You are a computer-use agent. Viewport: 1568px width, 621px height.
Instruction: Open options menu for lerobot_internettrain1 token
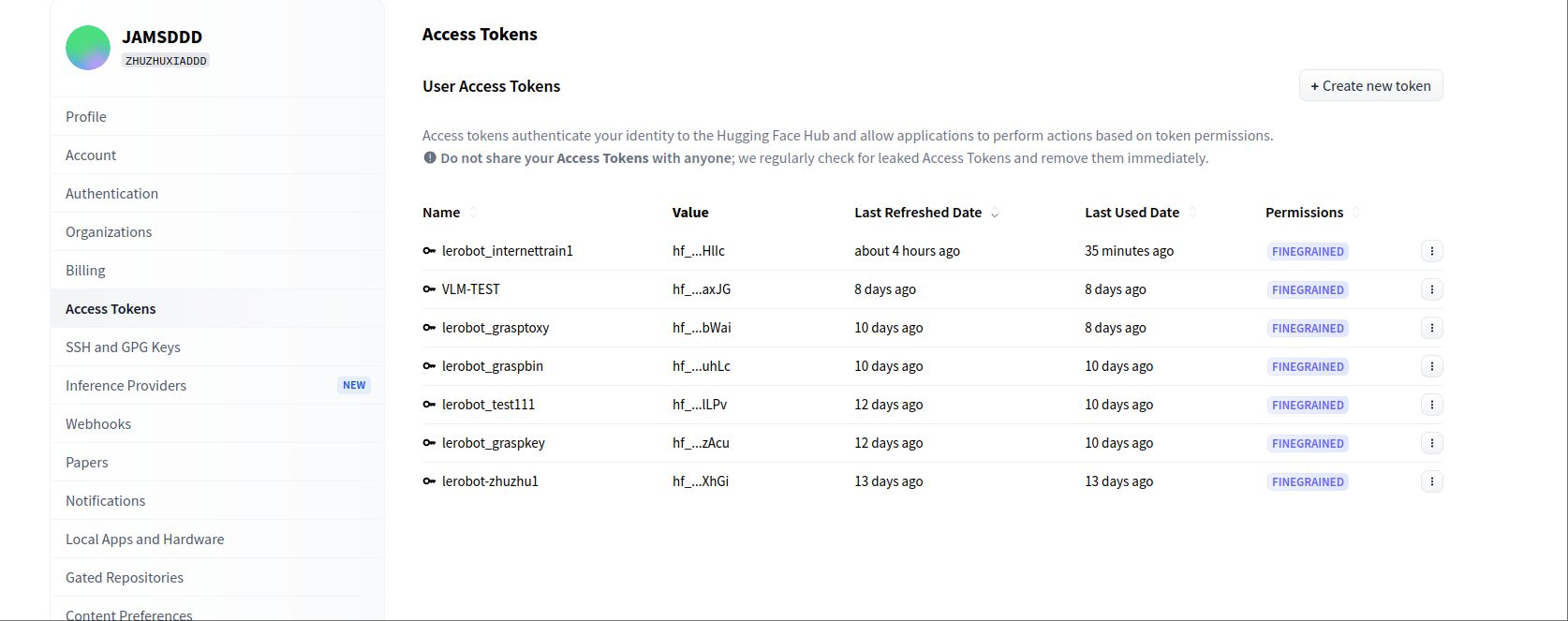coord(1431,251)
